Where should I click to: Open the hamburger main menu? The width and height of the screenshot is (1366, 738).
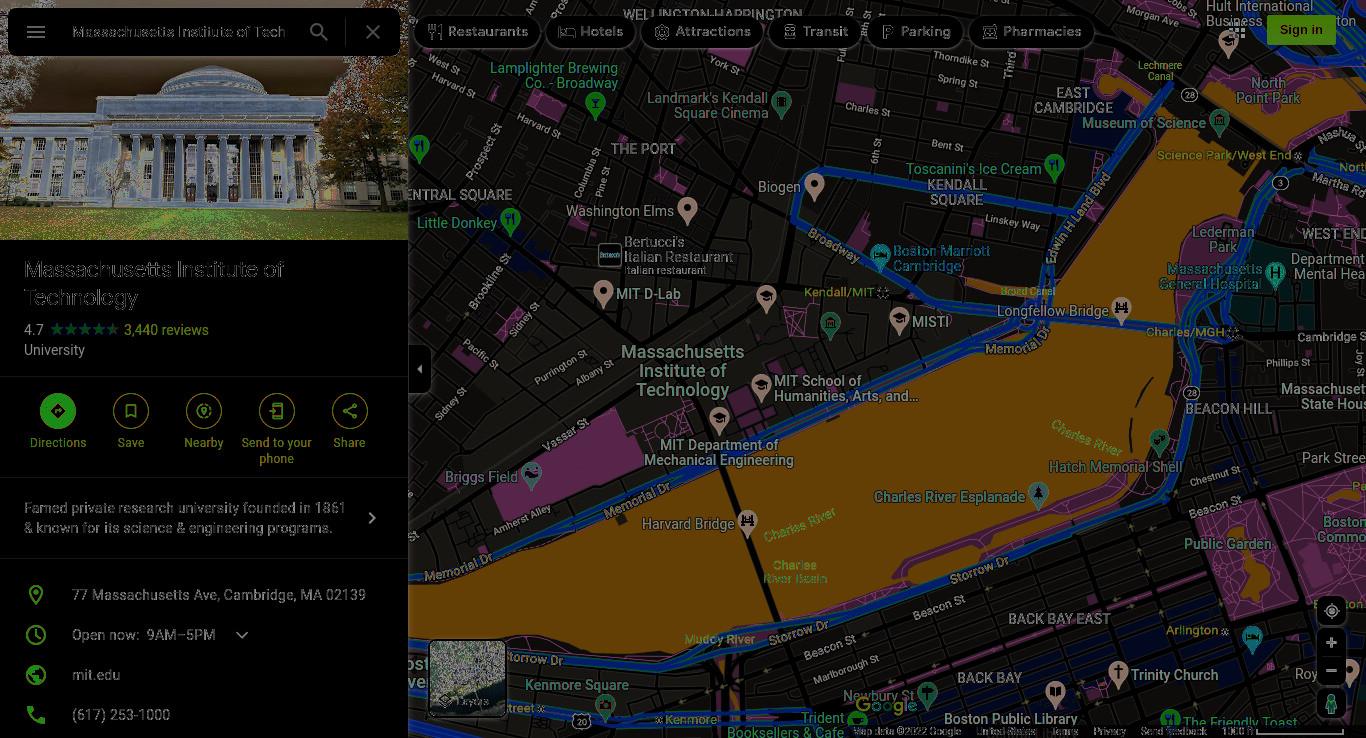tap(36, 32)
